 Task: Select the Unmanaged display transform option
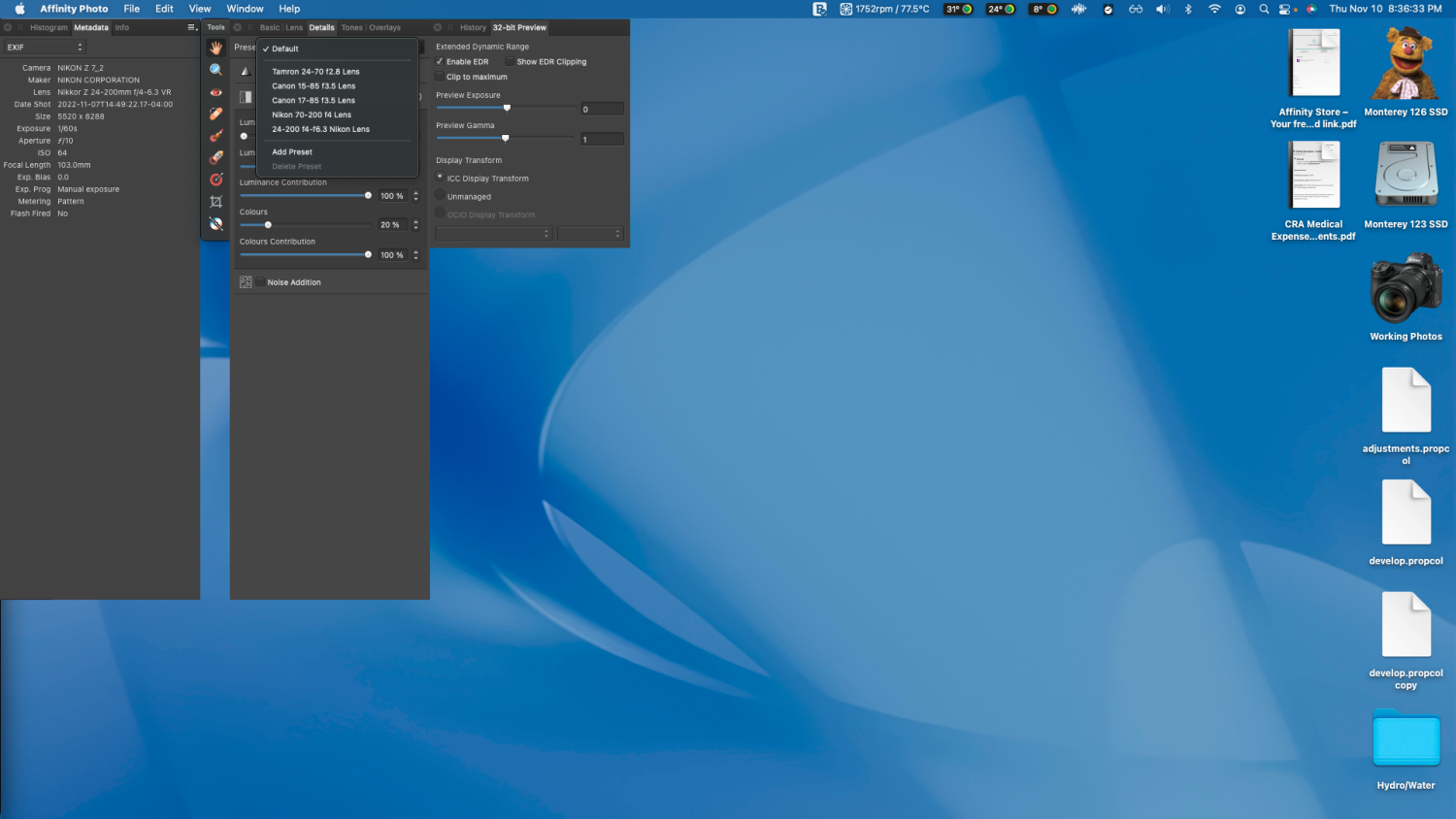pyautogui.click(x=441, y=196)
